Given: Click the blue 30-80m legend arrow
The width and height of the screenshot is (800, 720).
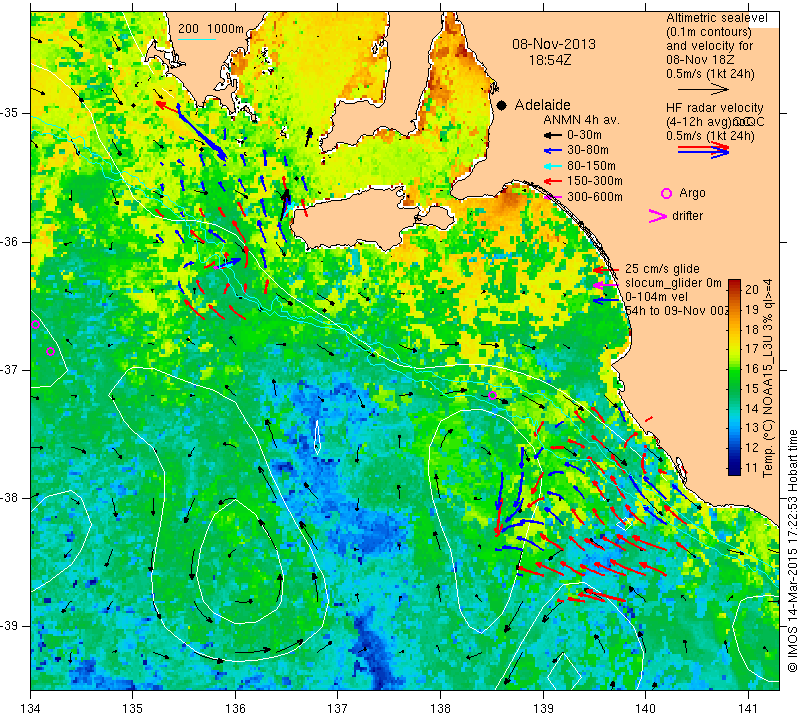Looking at the screenshot, I should tap(552, 151).
